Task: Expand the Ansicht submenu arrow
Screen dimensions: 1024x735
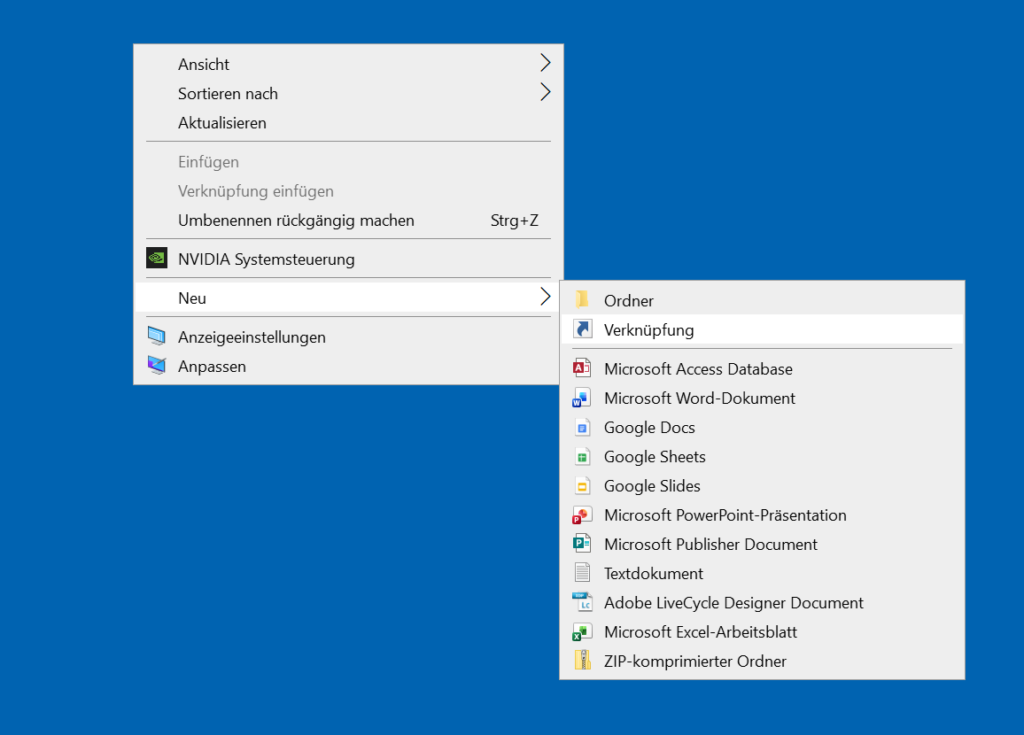Action: (545, 64)
